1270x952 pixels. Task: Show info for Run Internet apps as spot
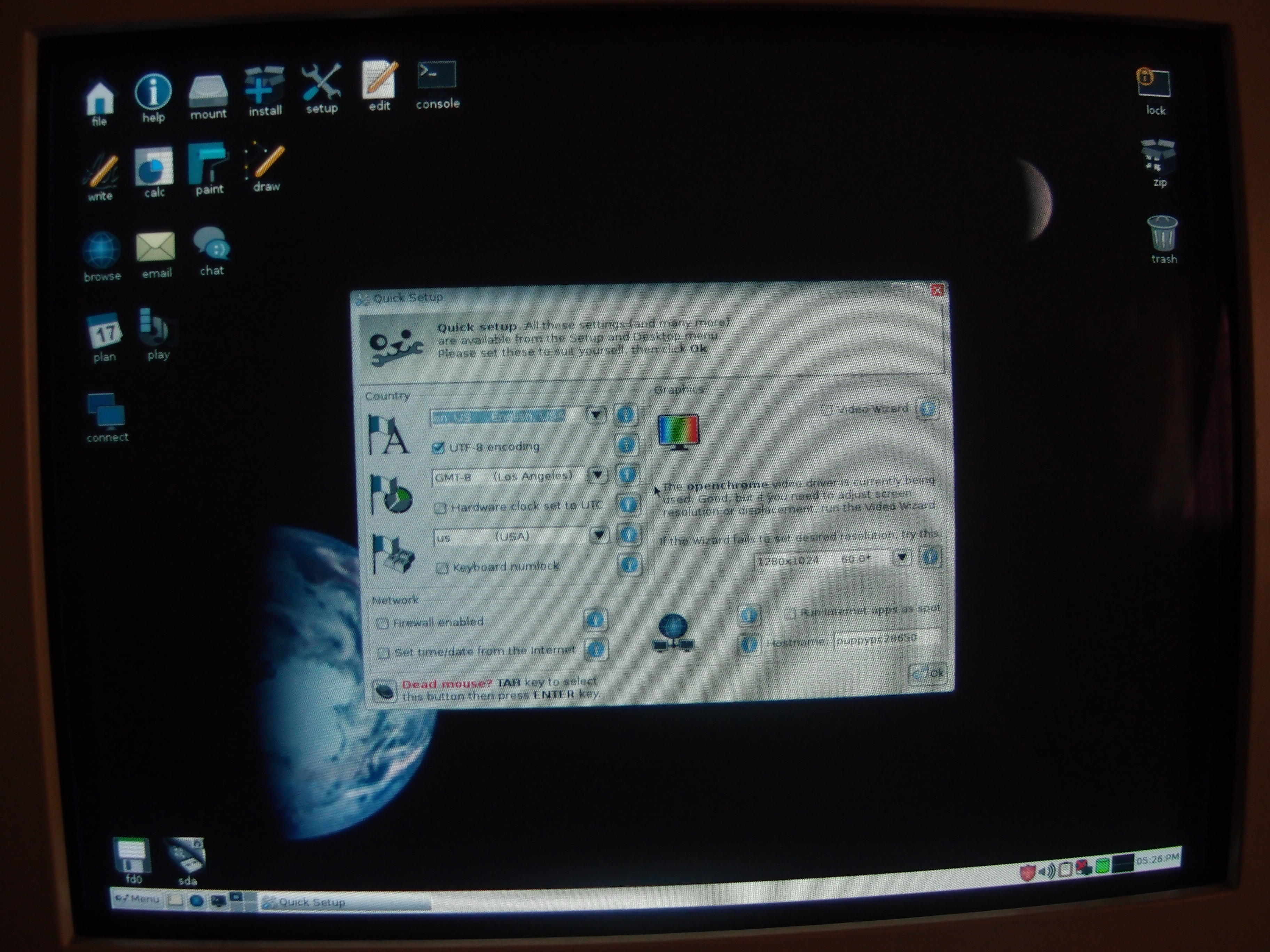[x=748, y=615]
